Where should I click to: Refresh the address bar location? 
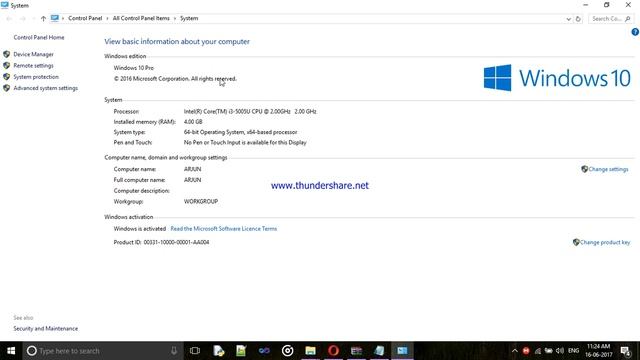(x=578, y=19)
